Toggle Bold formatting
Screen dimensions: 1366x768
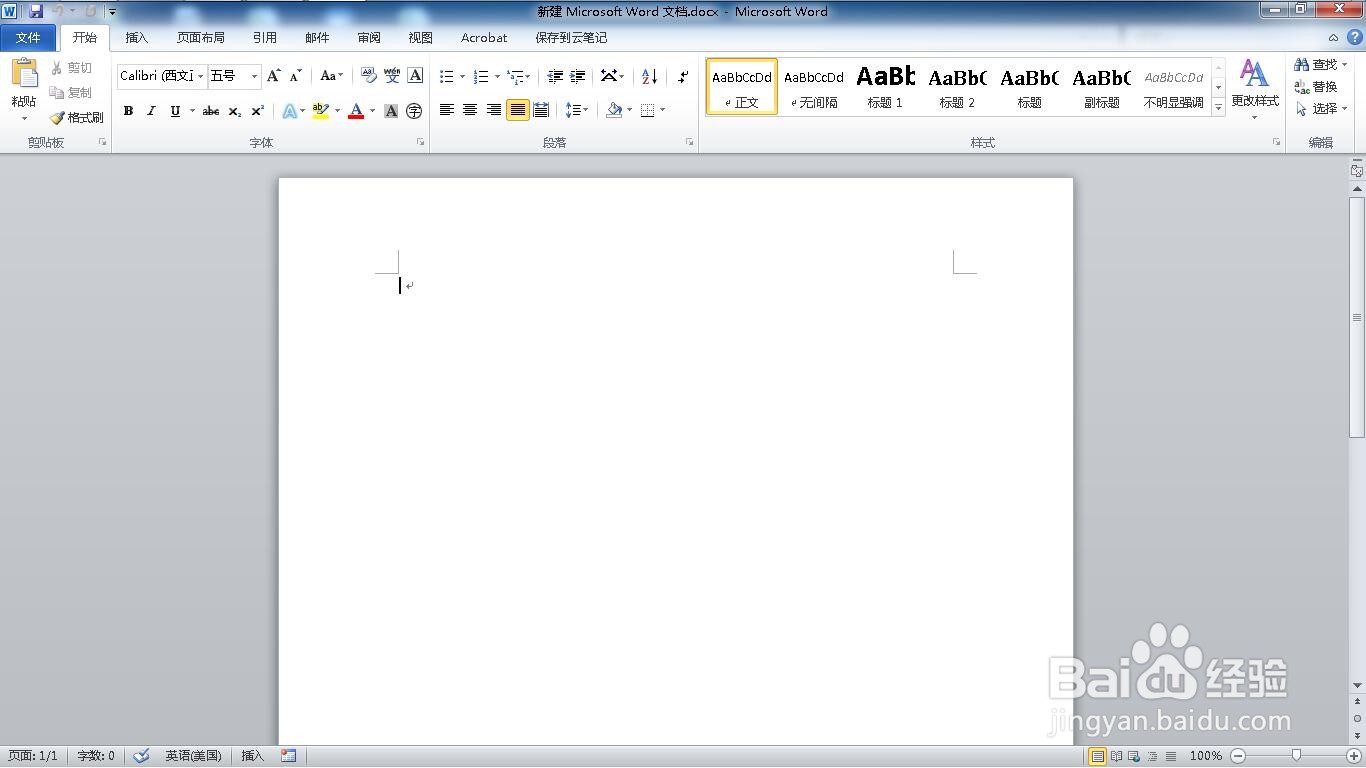click(128, 111)
